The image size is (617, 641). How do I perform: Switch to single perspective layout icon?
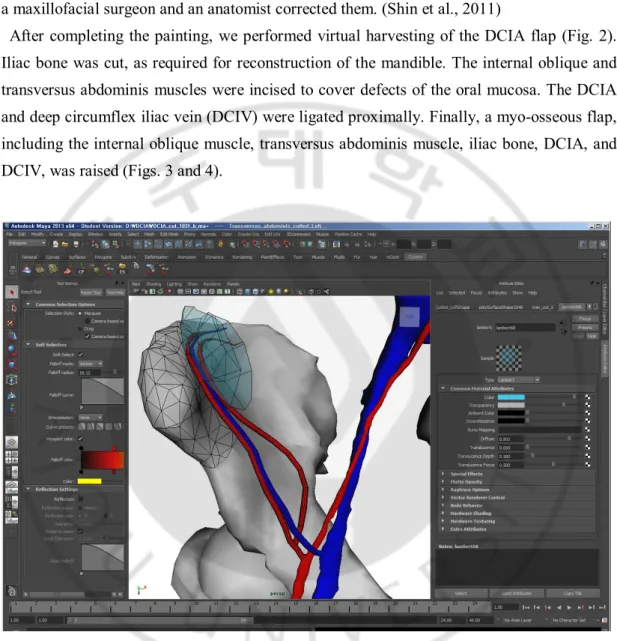[x=11, y=442]
